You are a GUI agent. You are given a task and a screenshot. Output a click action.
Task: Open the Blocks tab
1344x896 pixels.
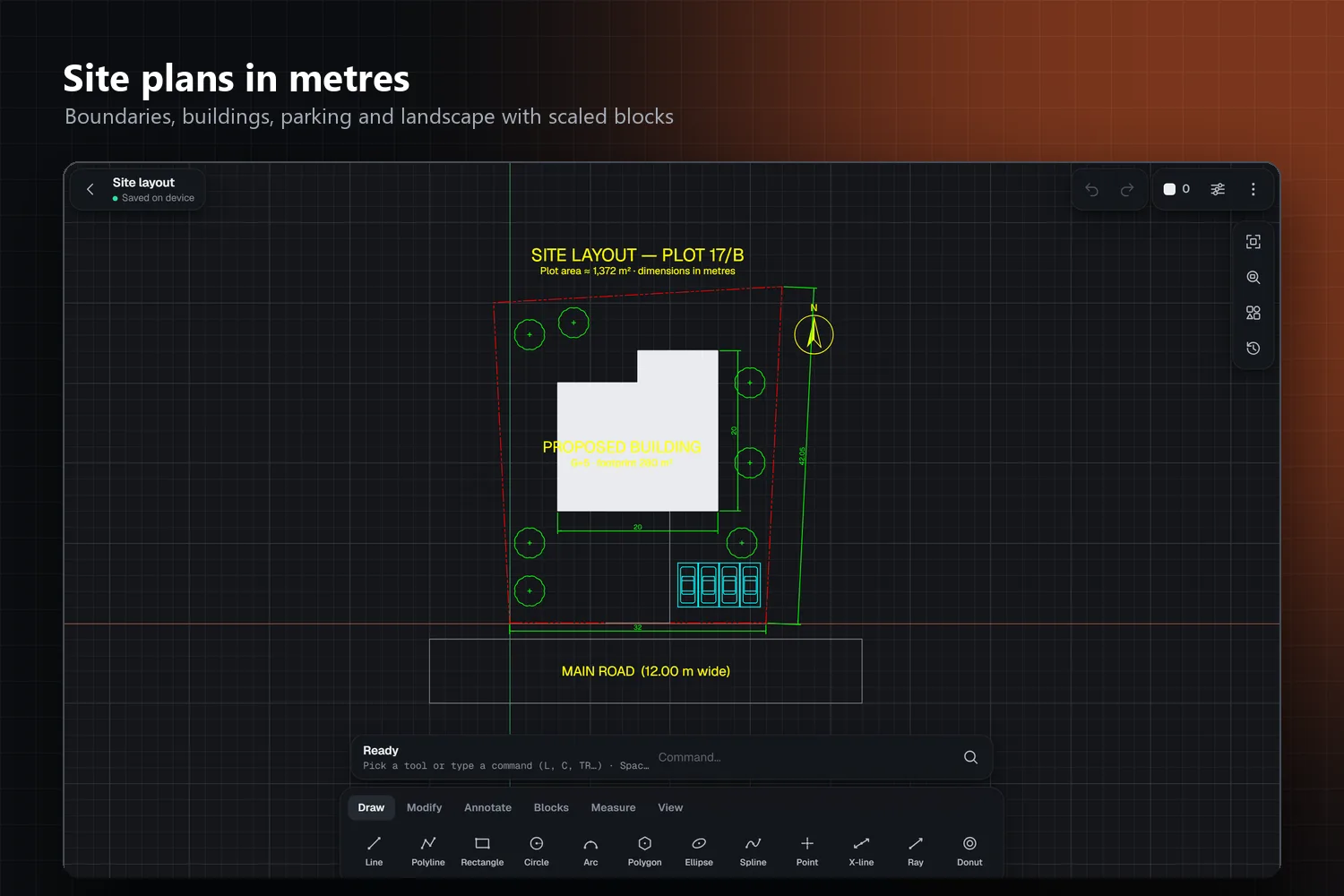[551, 807]
